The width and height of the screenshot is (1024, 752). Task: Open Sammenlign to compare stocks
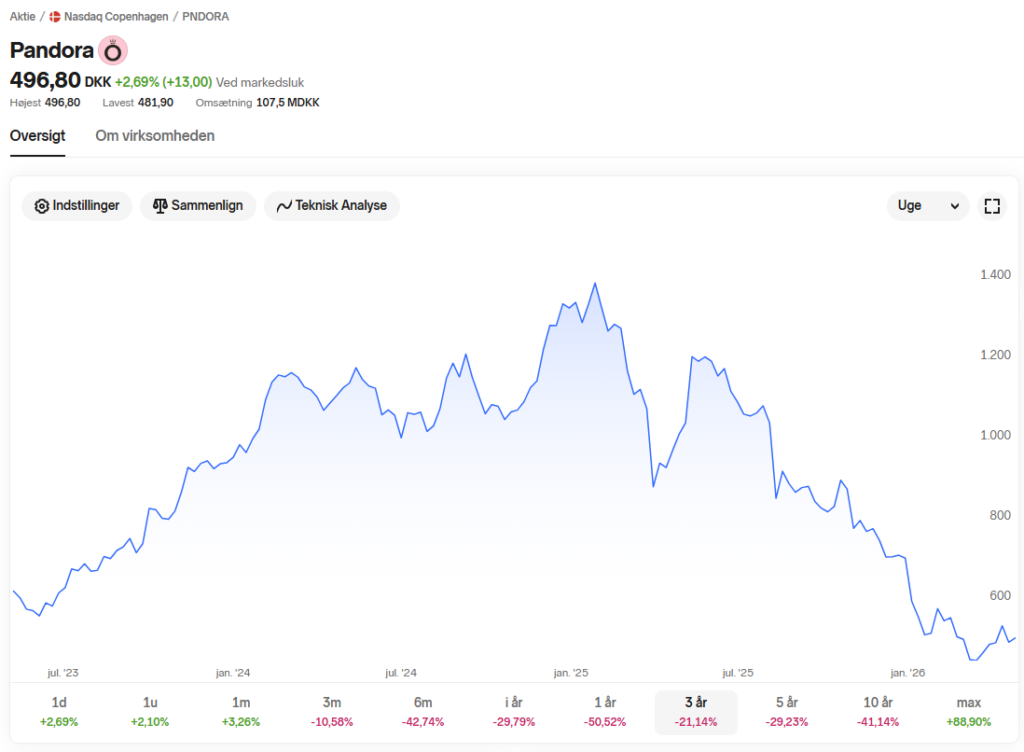coord(198,206)
